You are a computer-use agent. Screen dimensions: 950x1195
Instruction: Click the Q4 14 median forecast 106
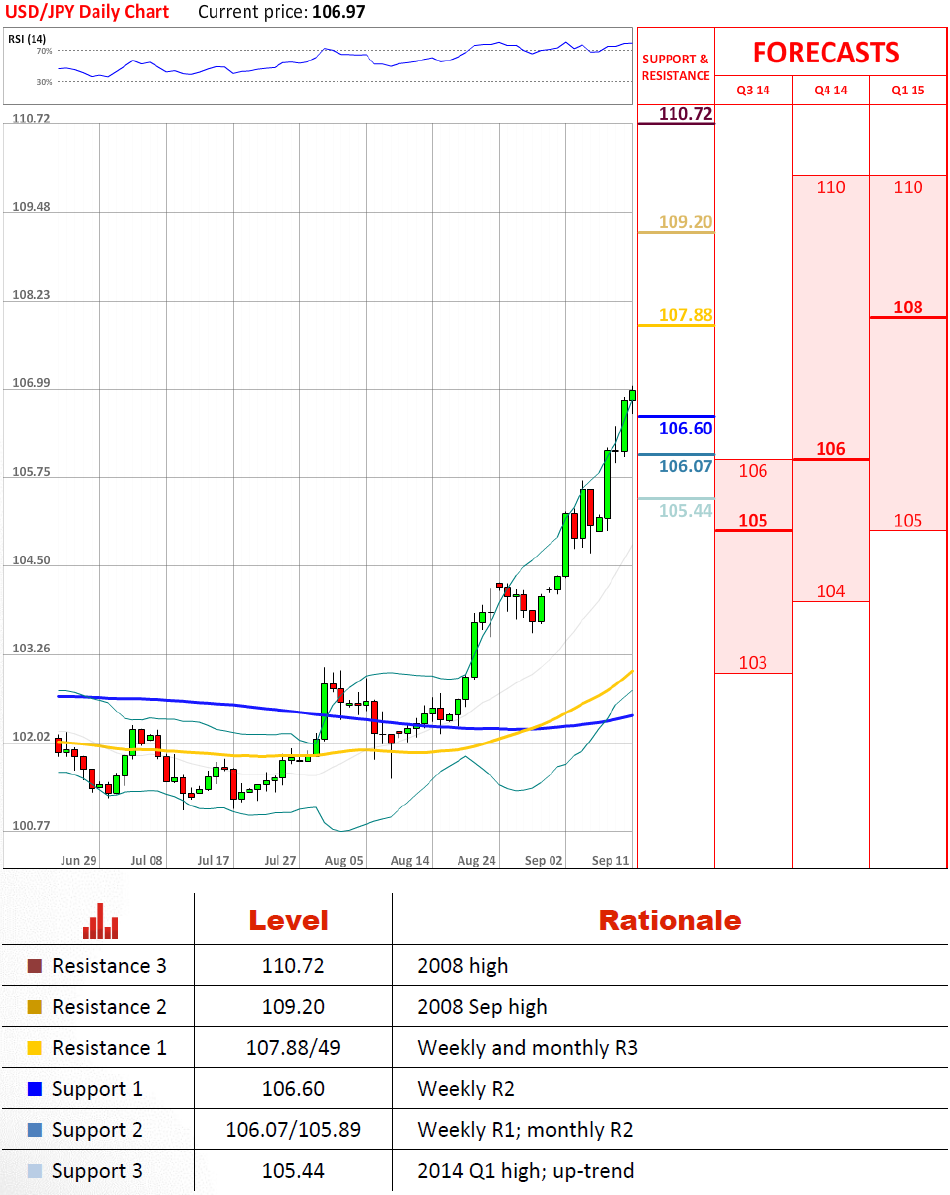(830, 449)
